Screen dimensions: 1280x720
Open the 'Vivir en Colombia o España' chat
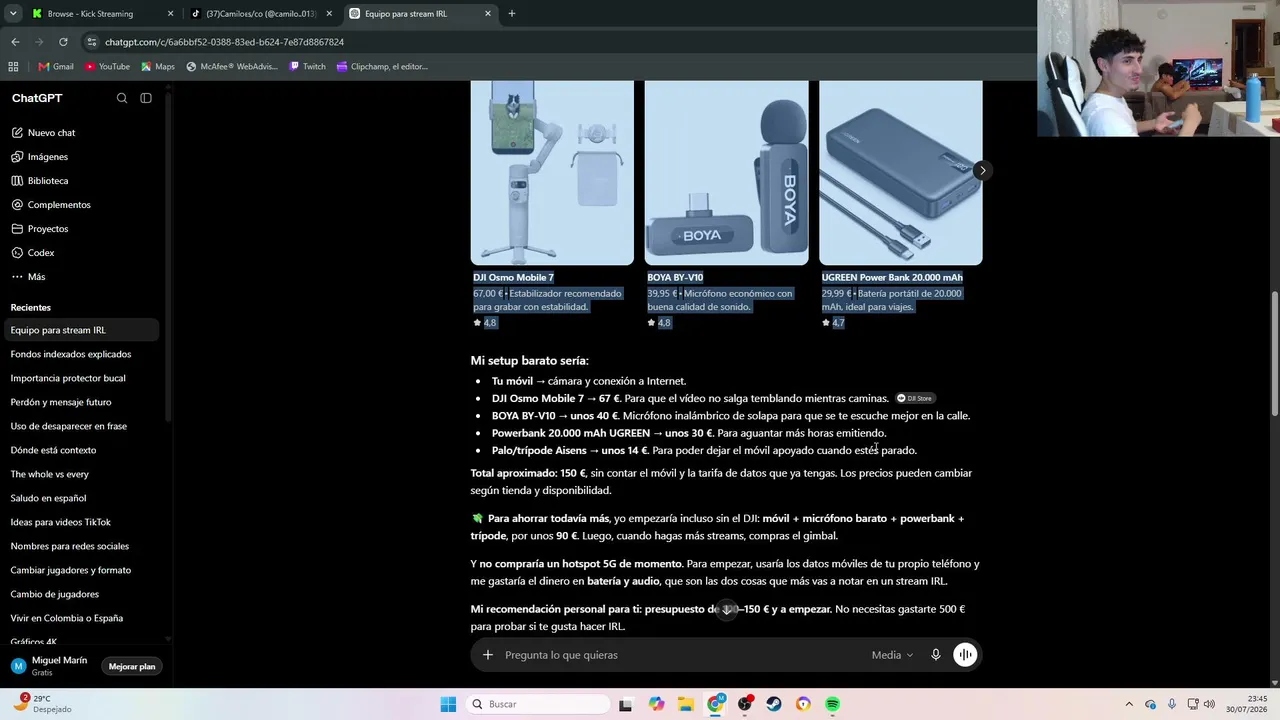pos(80,618)
